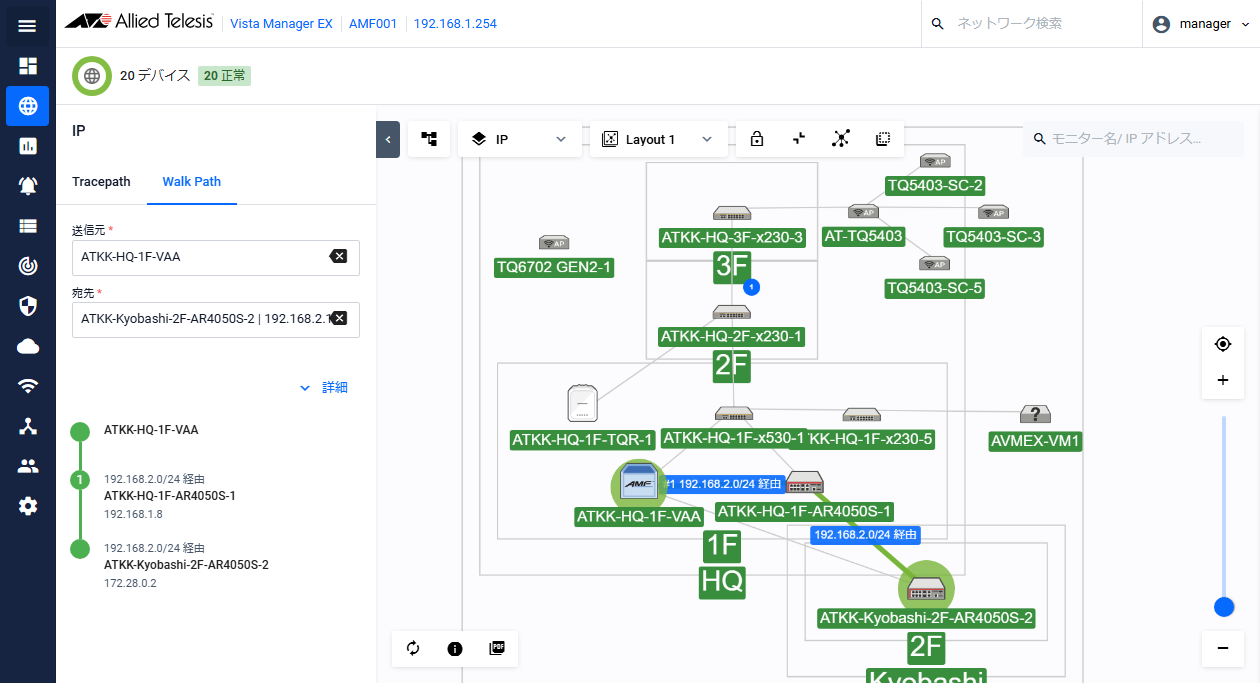Viewport: 1260px width, 683px height.
Task: Toggle the map lock icon
Action: [757, 139]
